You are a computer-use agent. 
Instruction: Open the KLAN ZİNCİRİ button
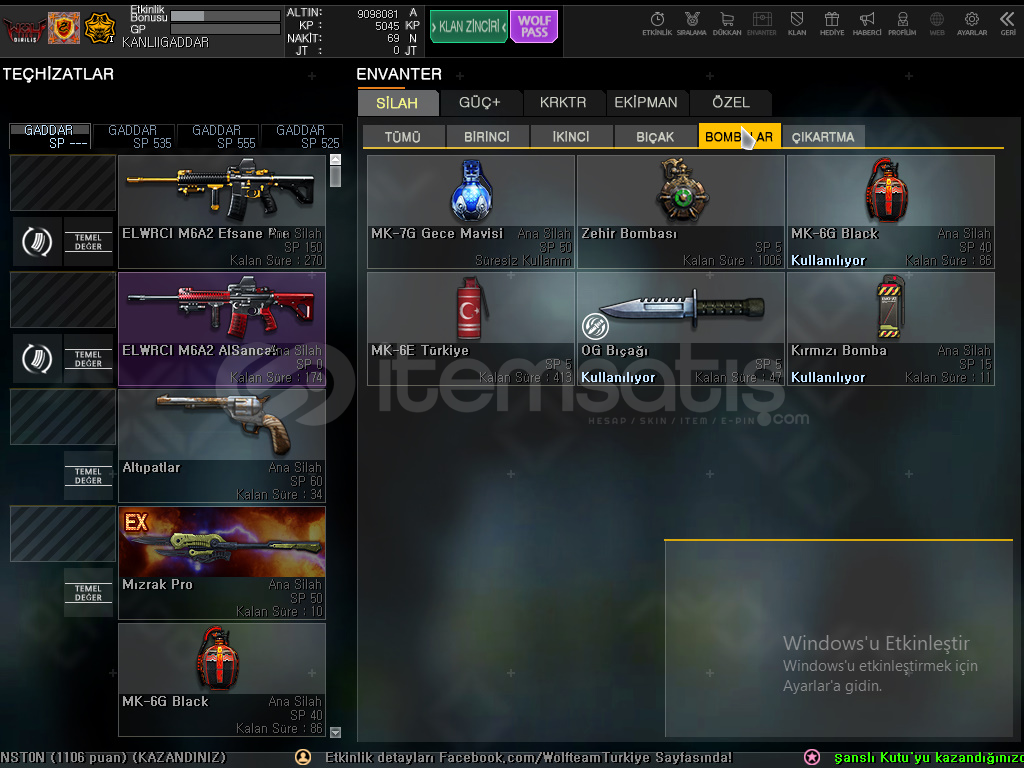pos(468,27)
